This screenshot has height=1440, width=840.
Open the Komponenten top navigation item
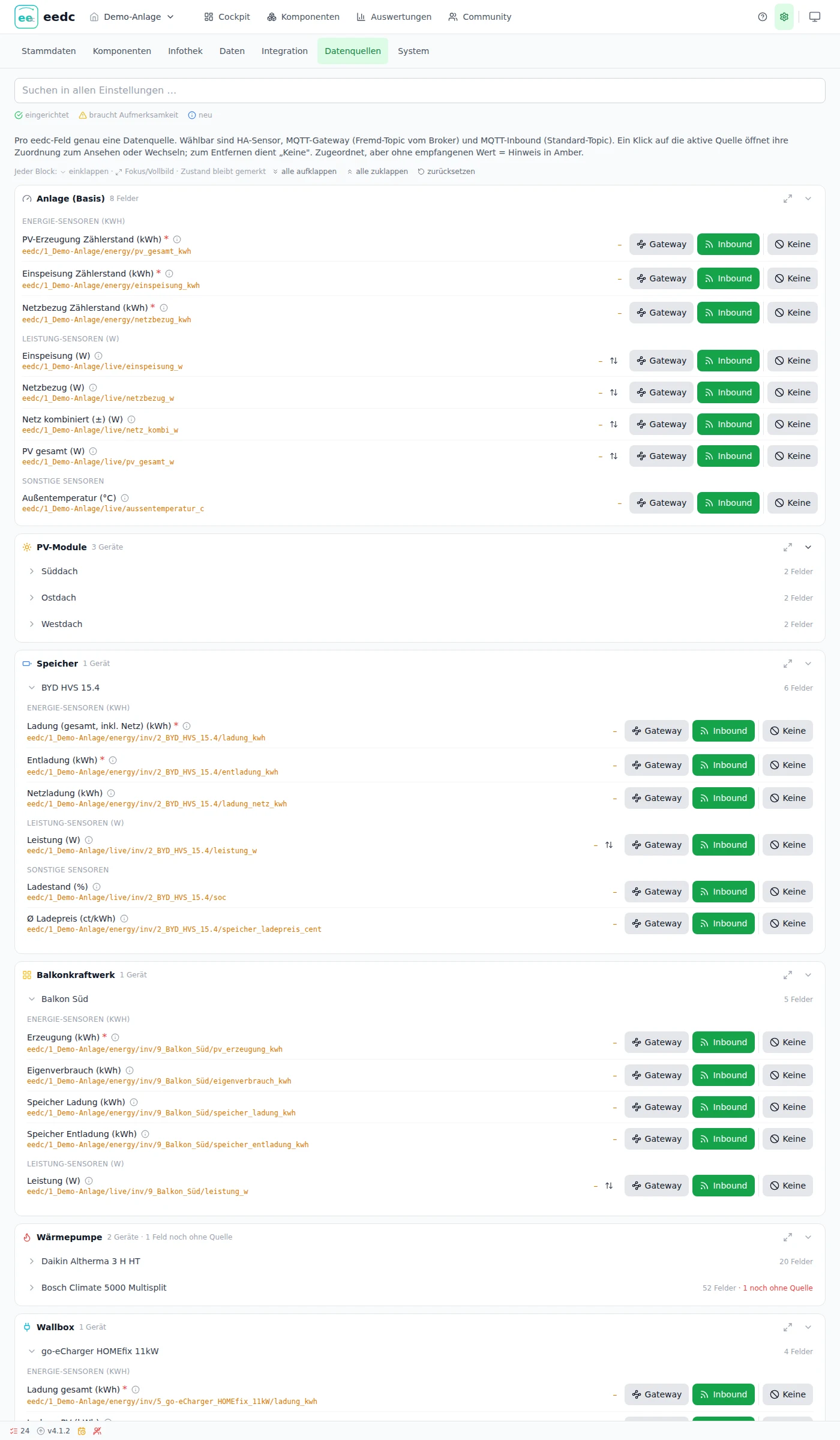pos(304,17)
